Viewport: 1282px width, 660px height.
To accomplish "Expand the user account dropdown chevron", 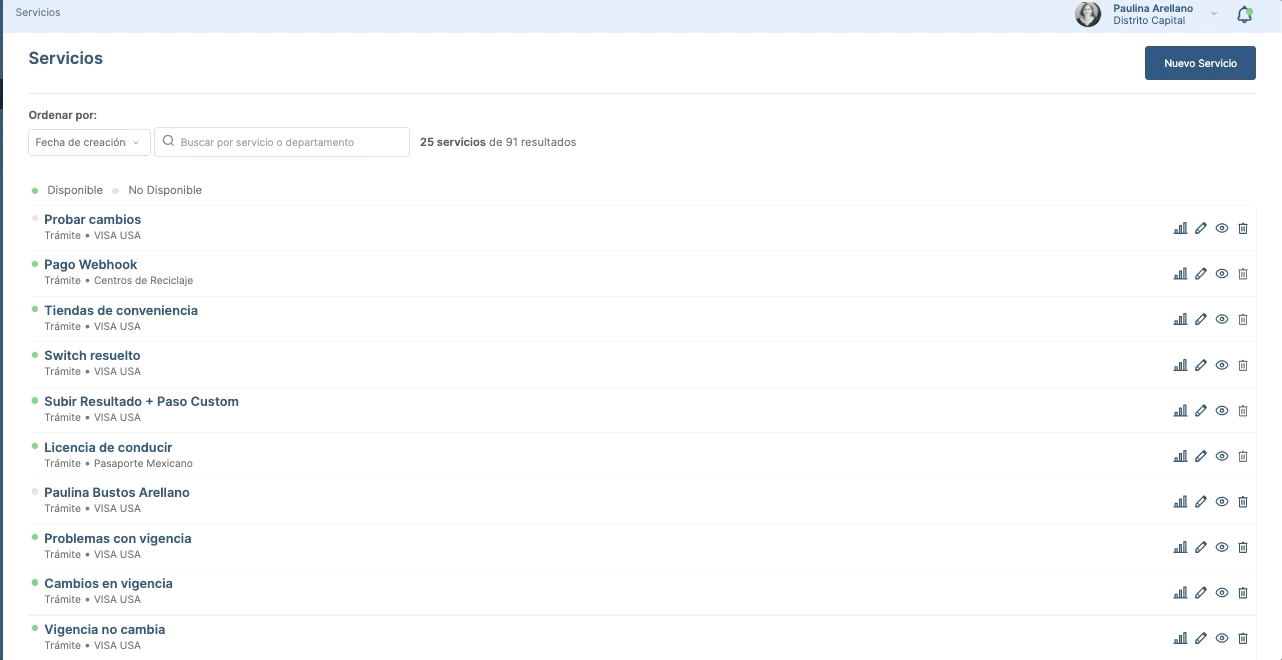I will coord(1214,14).
